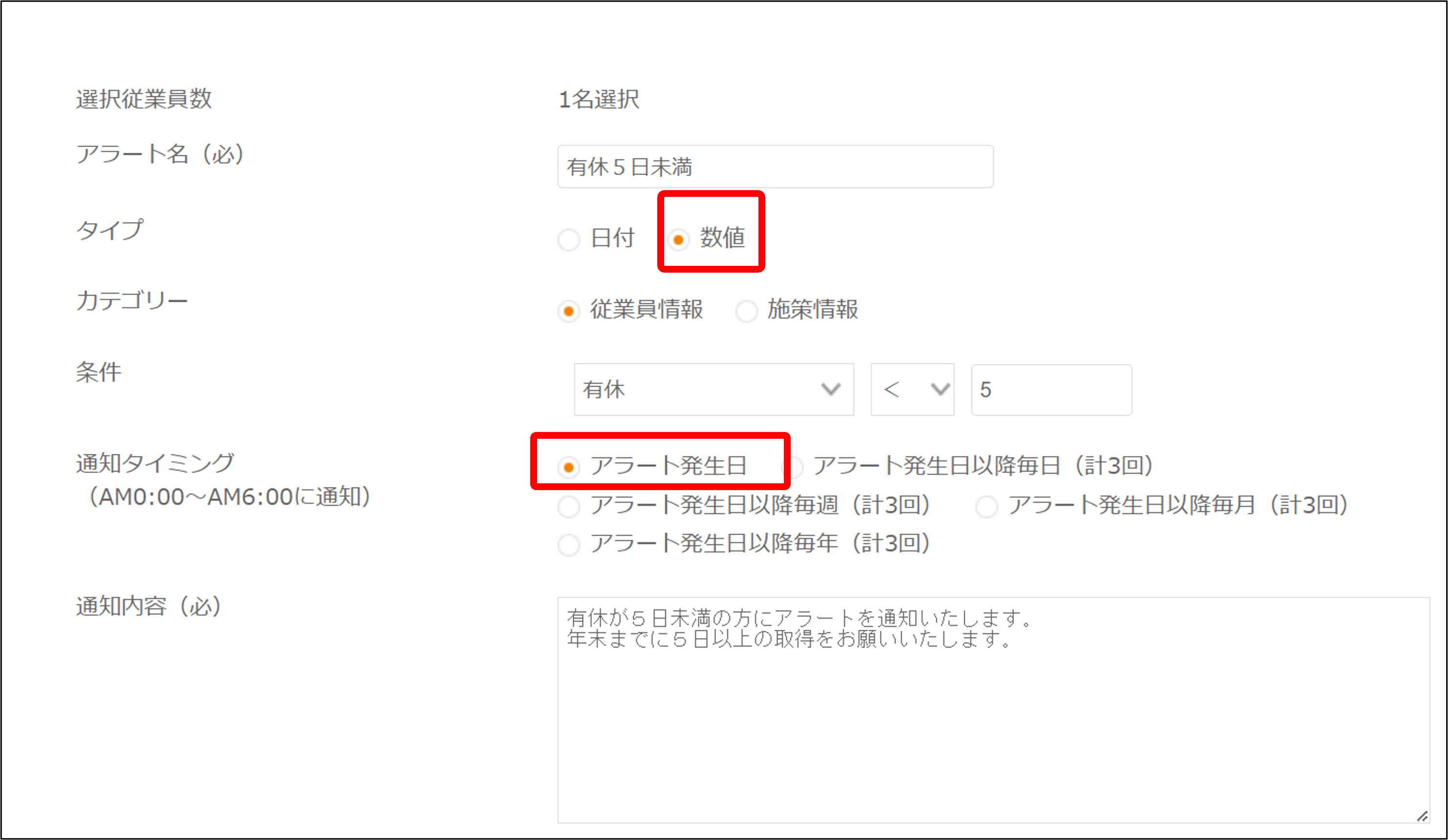Click the 通知タイミング label
This screenshot has width=1448, height=840.
tap(155, 463)
